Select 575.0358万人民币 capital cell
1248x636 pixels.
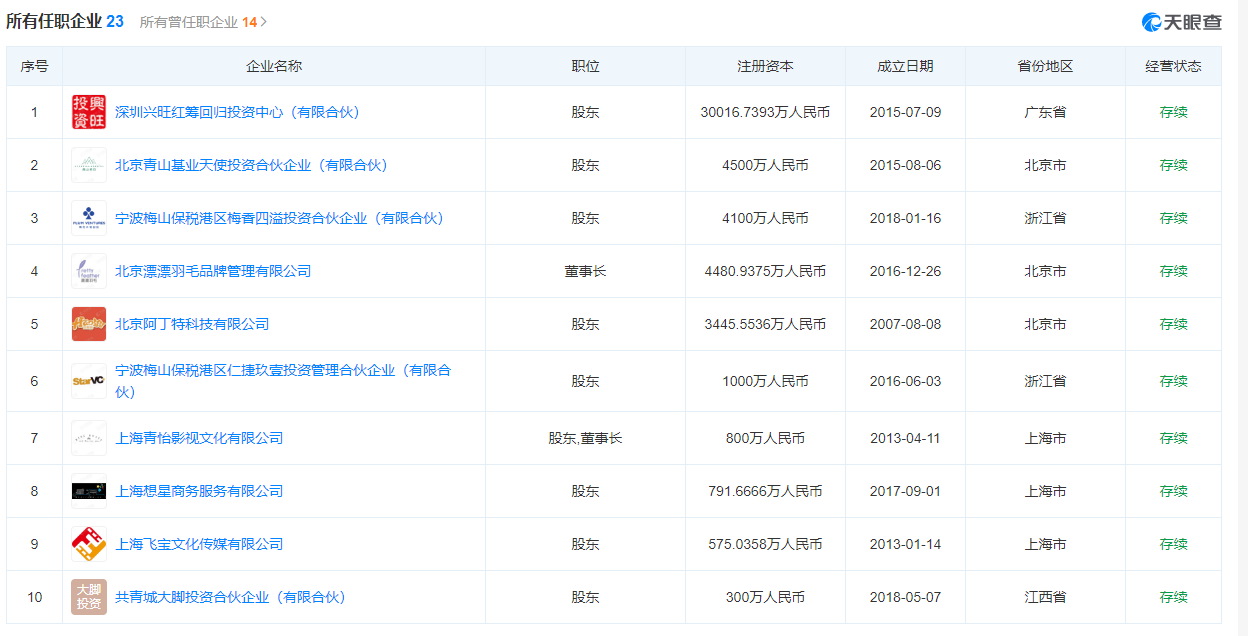coord(765,544)
